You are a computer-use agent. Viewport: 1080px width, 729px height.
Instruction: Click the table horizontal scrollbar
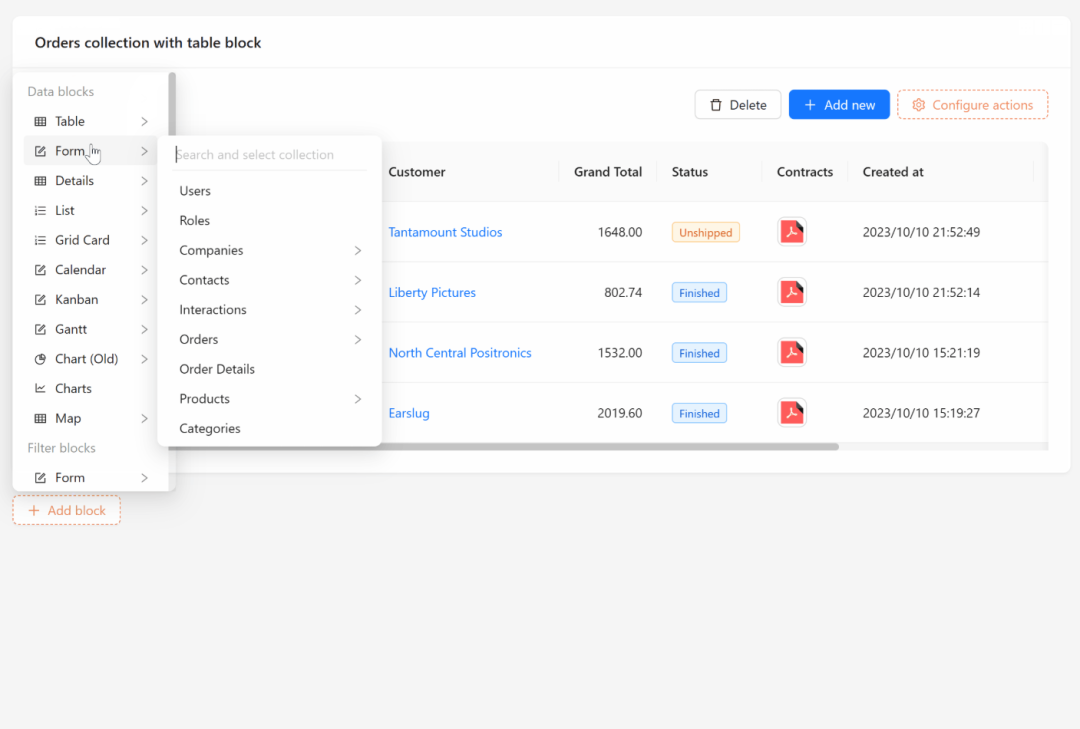coord(610,446)
